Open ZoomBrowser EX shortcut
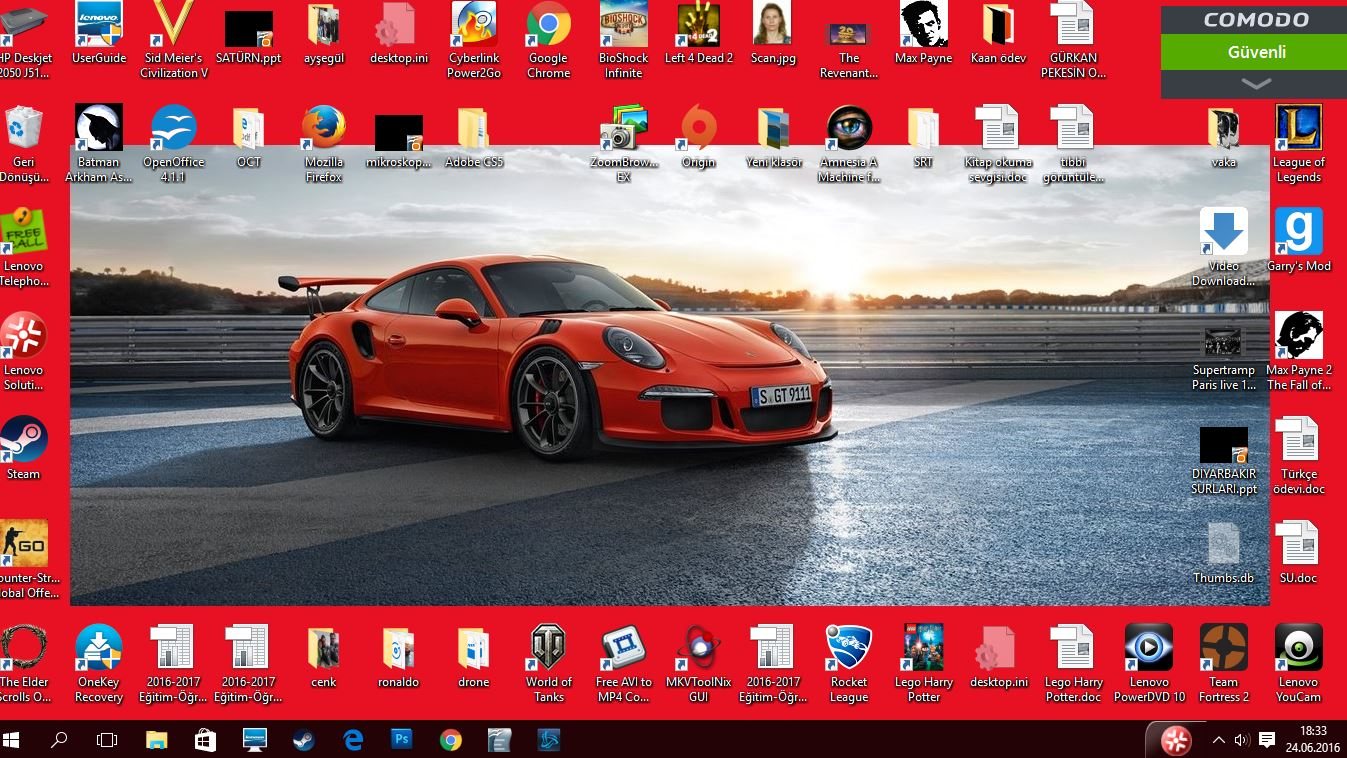Viewport: 1347px width, 758px height. click(x=624, y=144)
